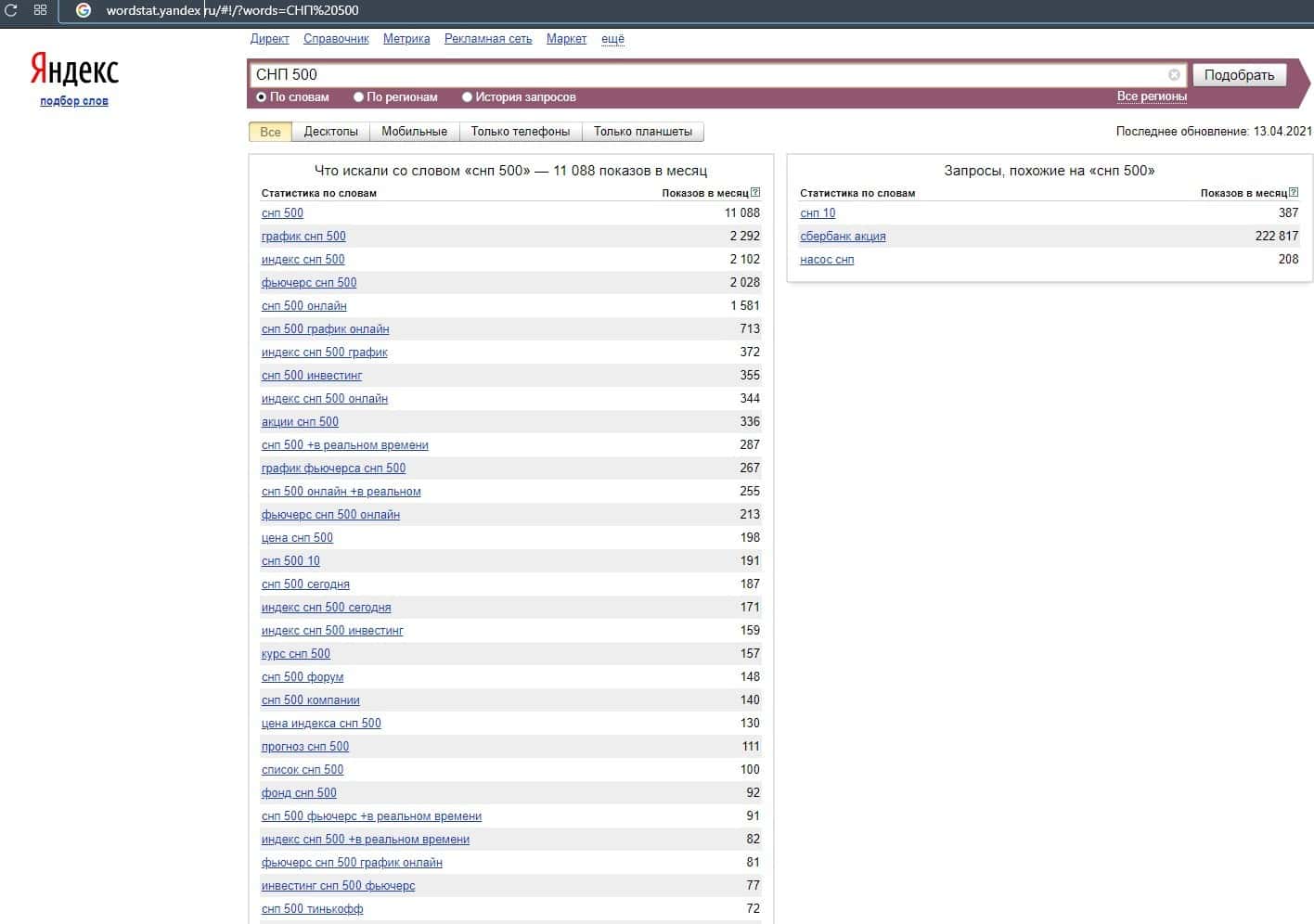Click the 'СНП 500' search input field
Screen dimensions: 1314x924
705,74
